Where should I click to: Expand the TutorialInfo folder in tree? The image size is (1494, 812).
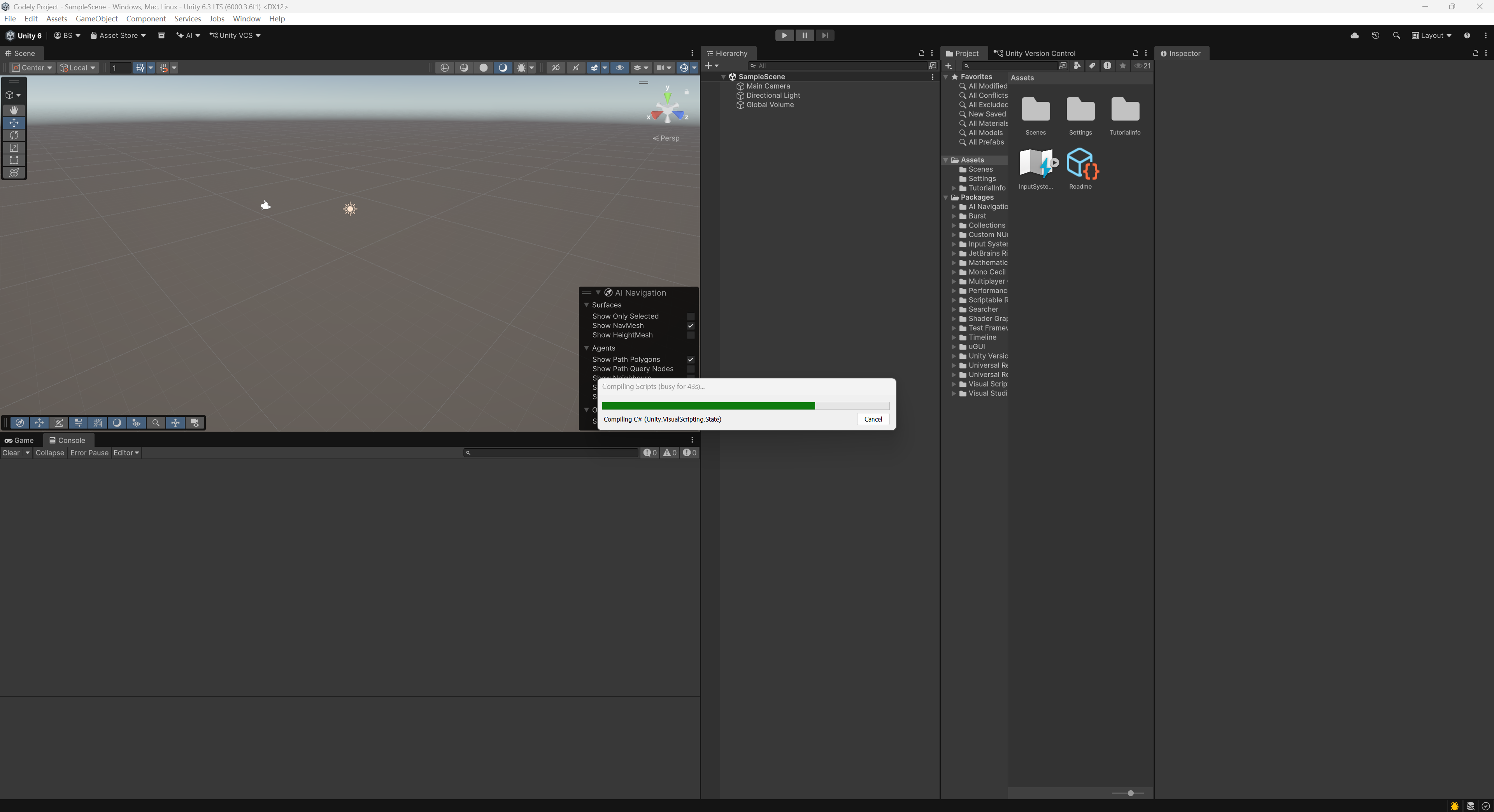point(954,188)
